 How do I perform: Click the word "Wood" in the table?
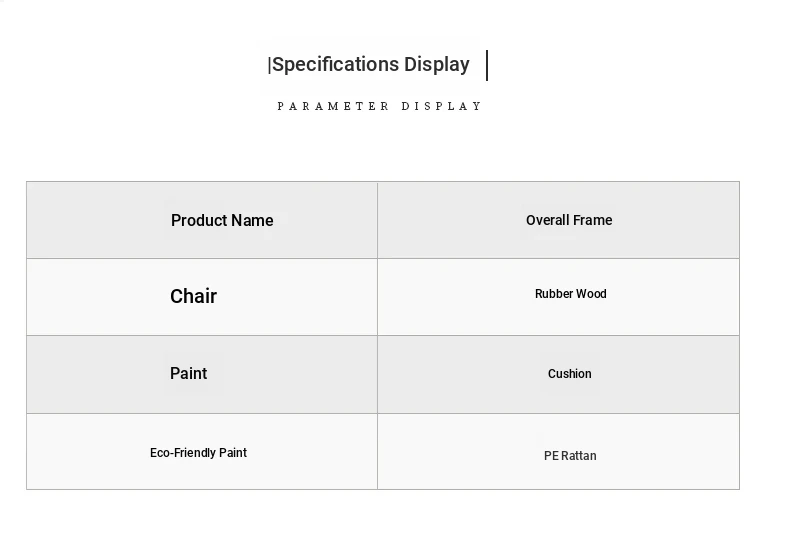589,294
